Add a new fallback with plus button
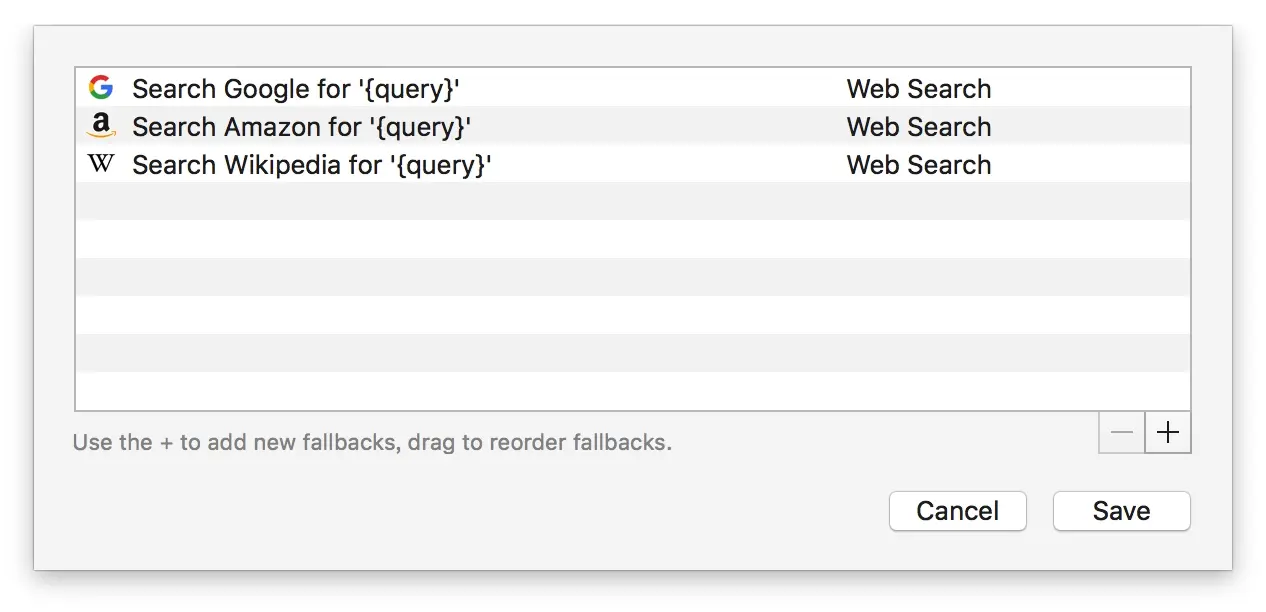 1167,433
